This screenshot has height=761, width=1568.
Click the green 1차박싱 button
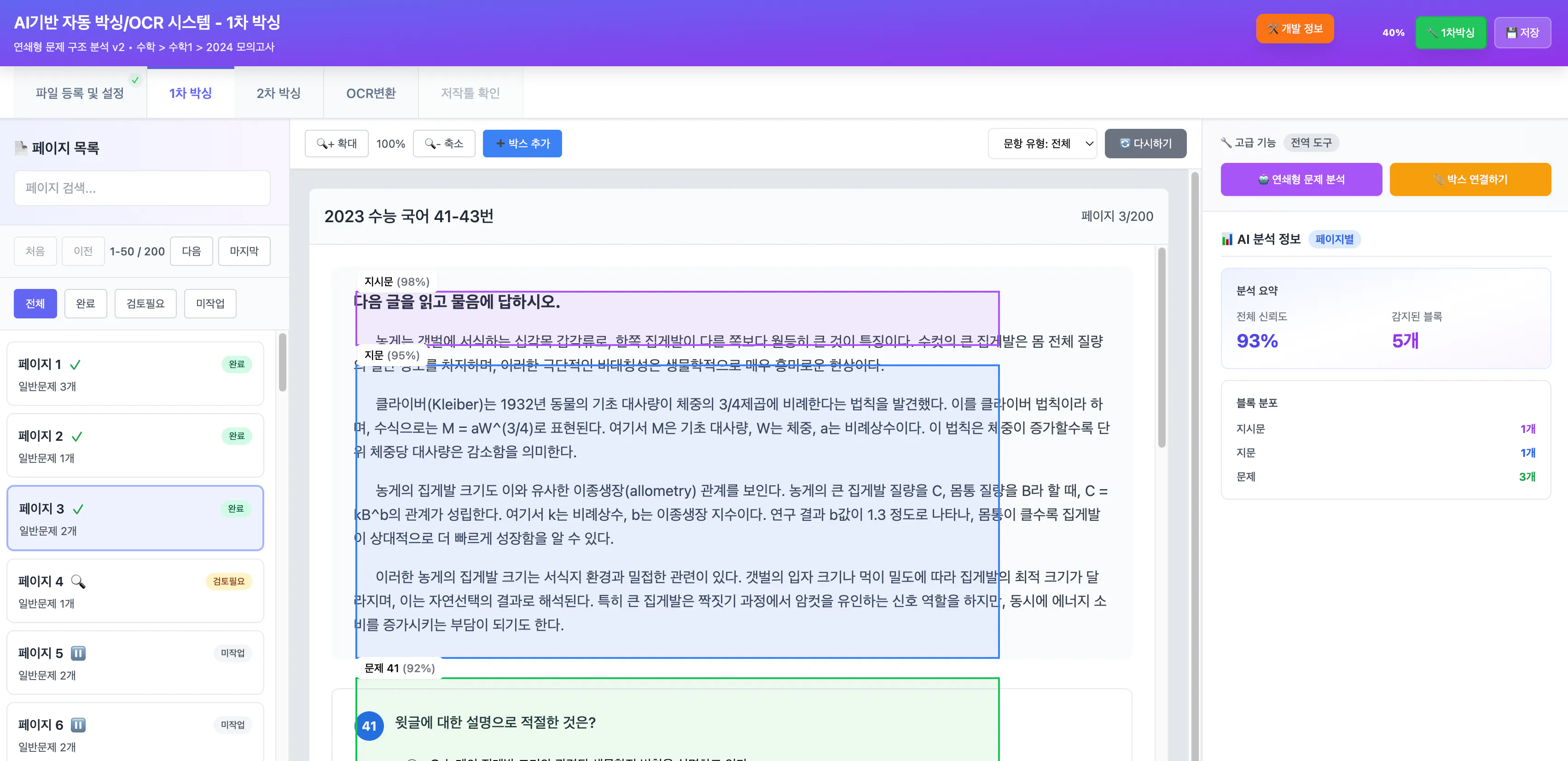pyautogui.click(x=1450, y=33)
